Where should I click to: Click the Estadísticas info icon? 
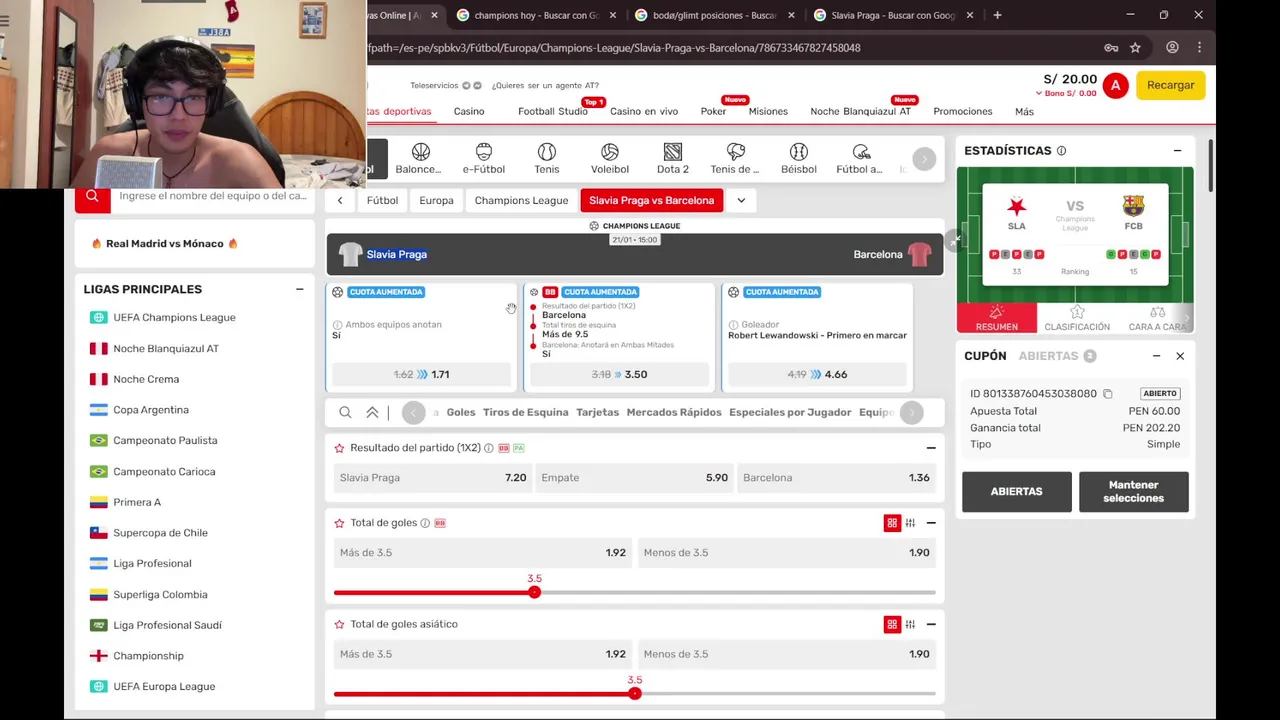(1062, 151)
